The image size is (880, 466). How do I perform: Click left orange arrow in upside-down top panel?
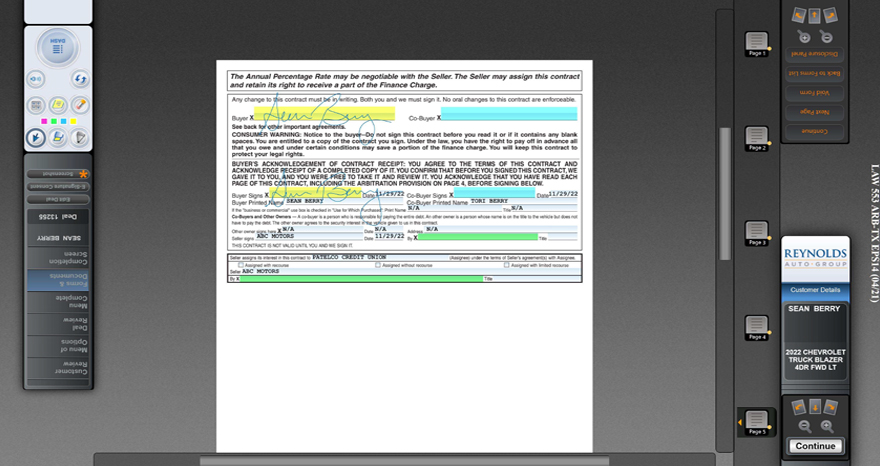(x=799, y=15)
